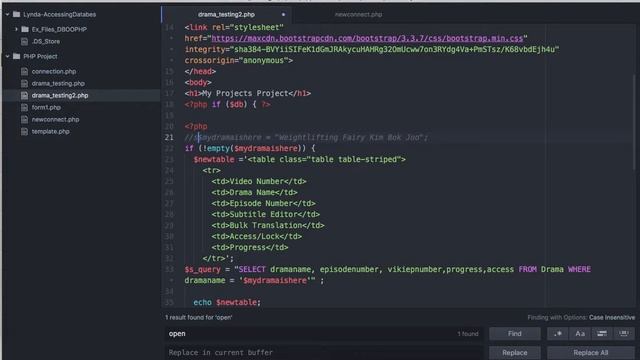Place cursor on 'echo $newtable;' line

pyautogui.click(x=227, y=302)
